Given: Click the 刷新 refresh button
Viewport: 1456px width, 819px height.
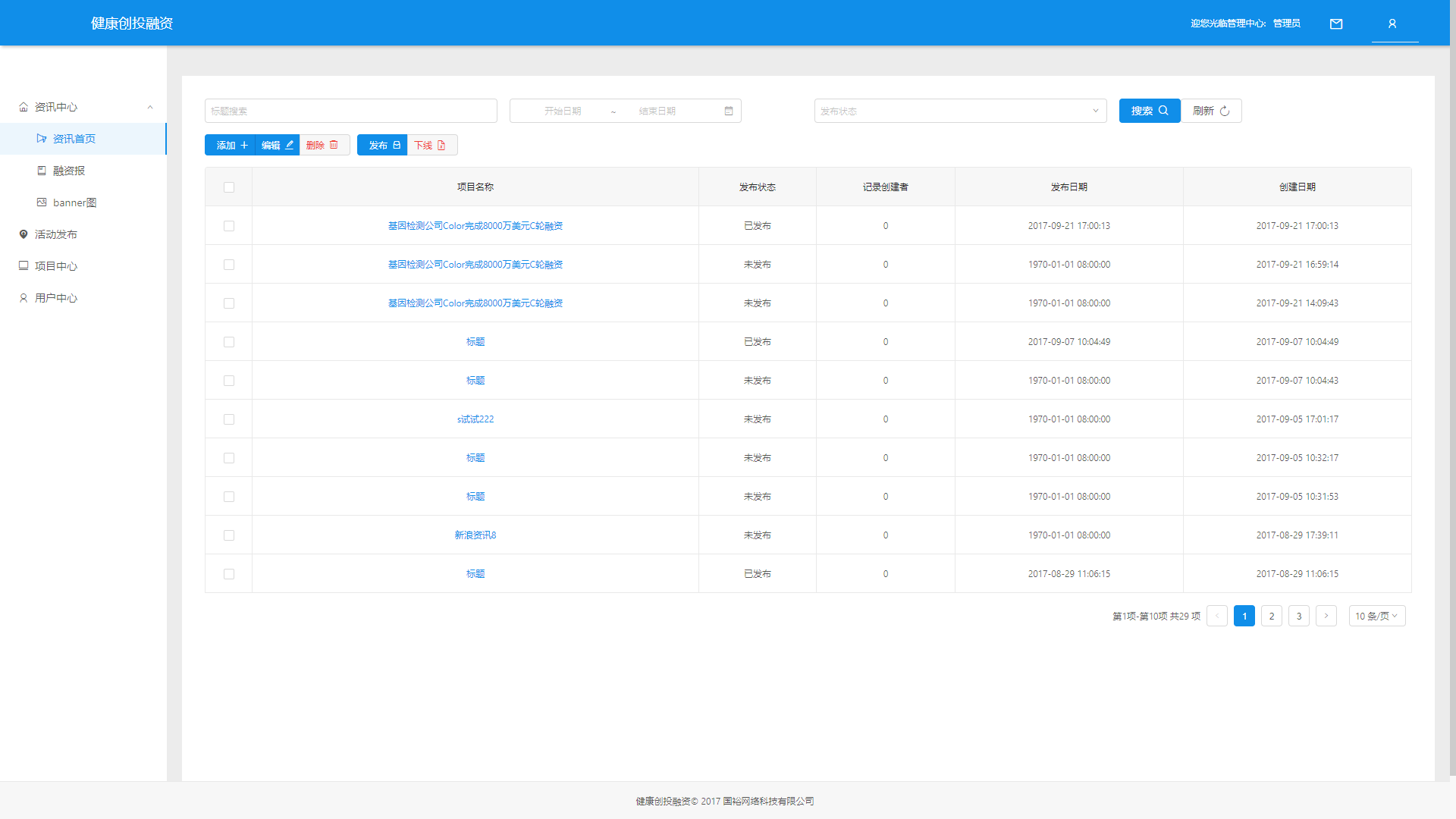Looking at the screenshot, I should (1211, 111).
